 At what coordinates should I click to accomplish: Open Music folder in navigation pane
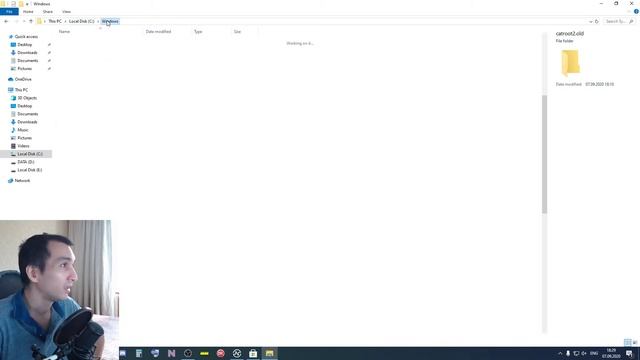23,130
